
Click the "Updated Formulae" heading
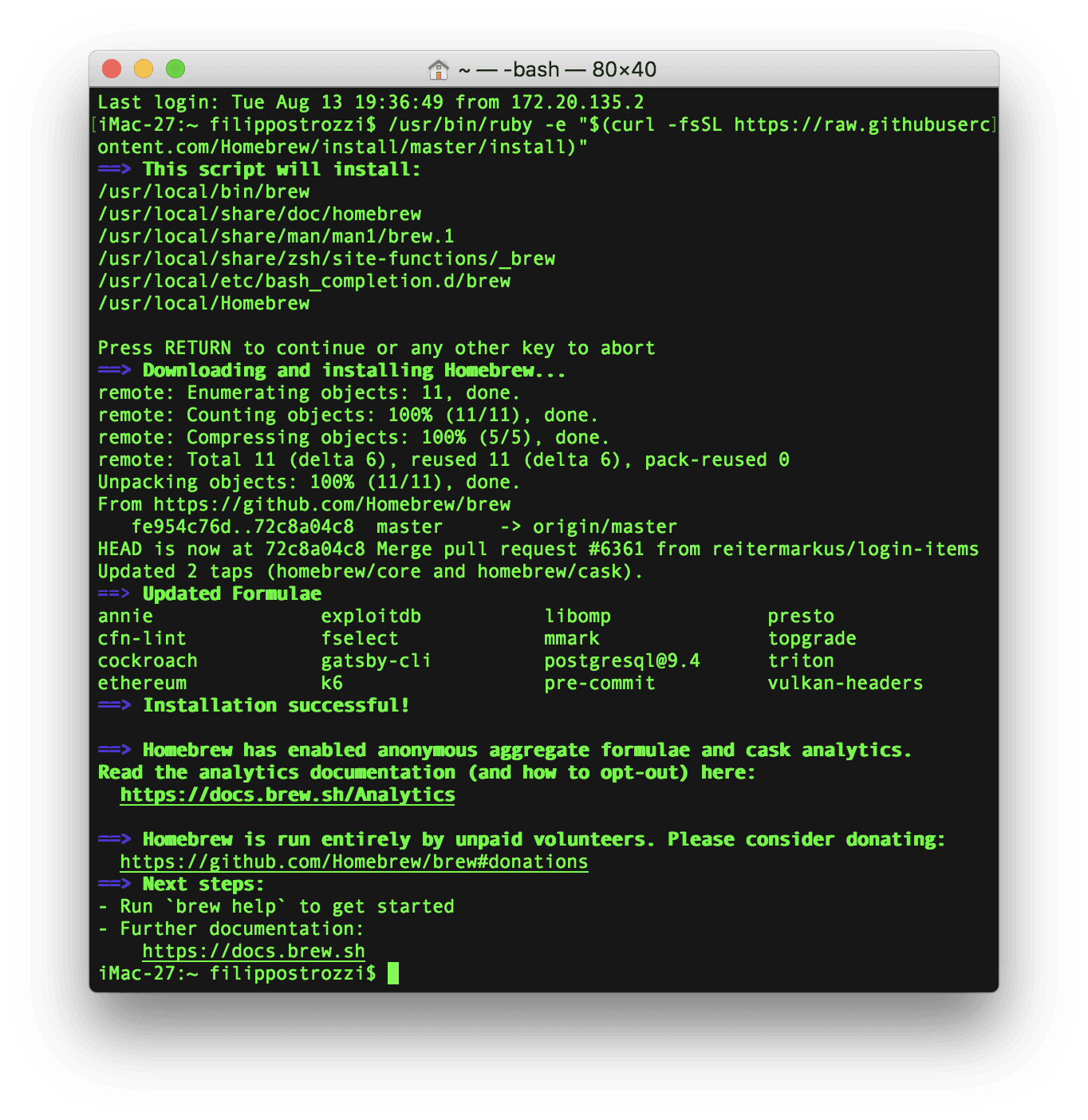(x=231, y=594)
